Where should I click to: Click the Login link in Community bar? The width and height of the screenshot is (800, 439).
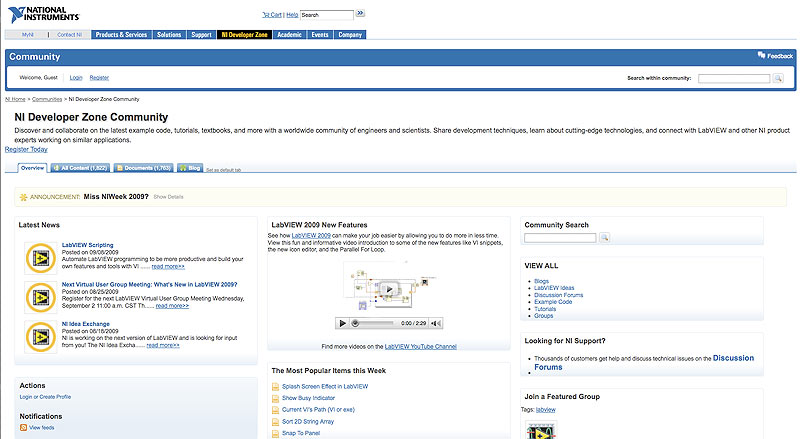click(76, 78)
